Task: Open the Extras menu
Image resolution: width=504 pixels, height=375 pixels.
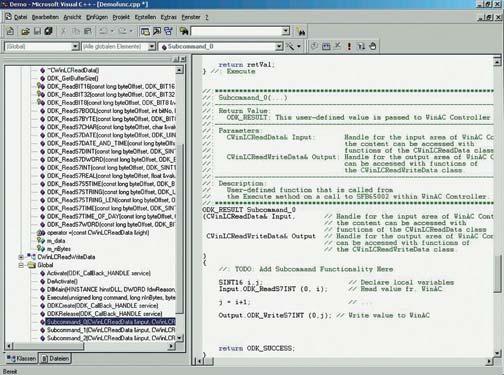Action: click(169, 17)
